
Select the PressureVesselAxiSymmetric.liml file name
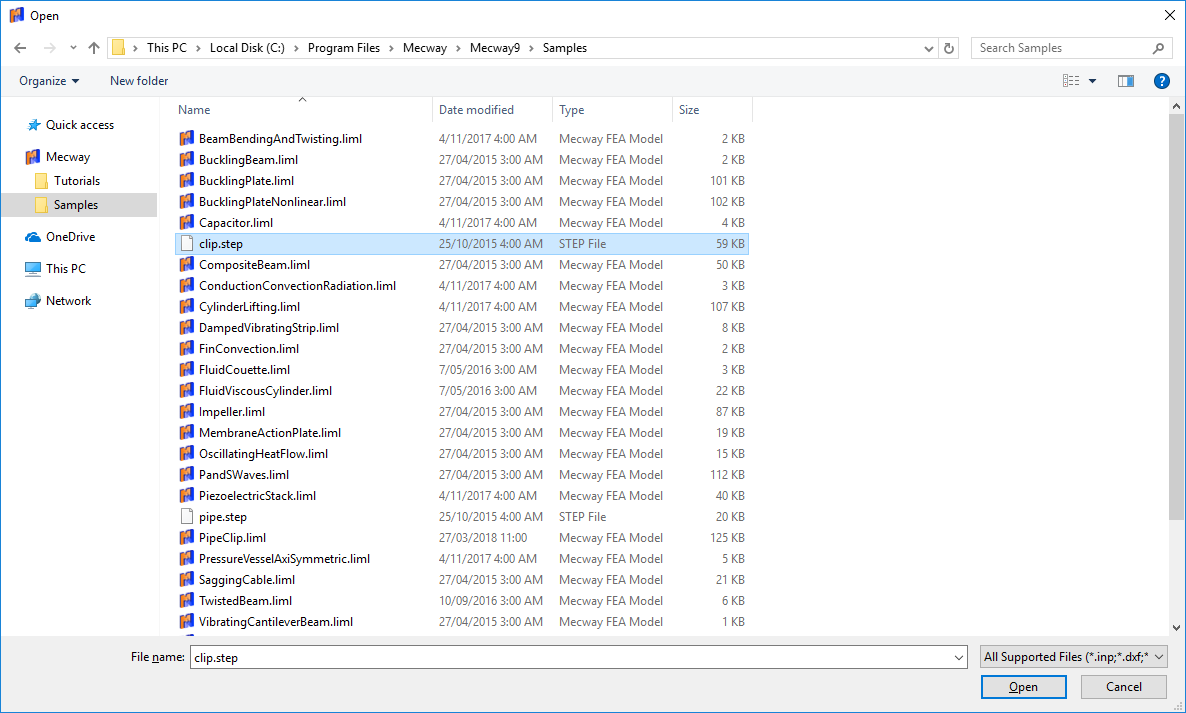point(284,559)
